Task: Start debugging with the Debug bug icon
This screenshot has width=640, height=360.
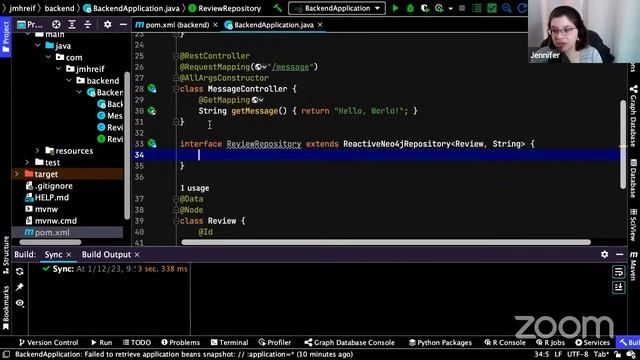Action: [410, 8]
